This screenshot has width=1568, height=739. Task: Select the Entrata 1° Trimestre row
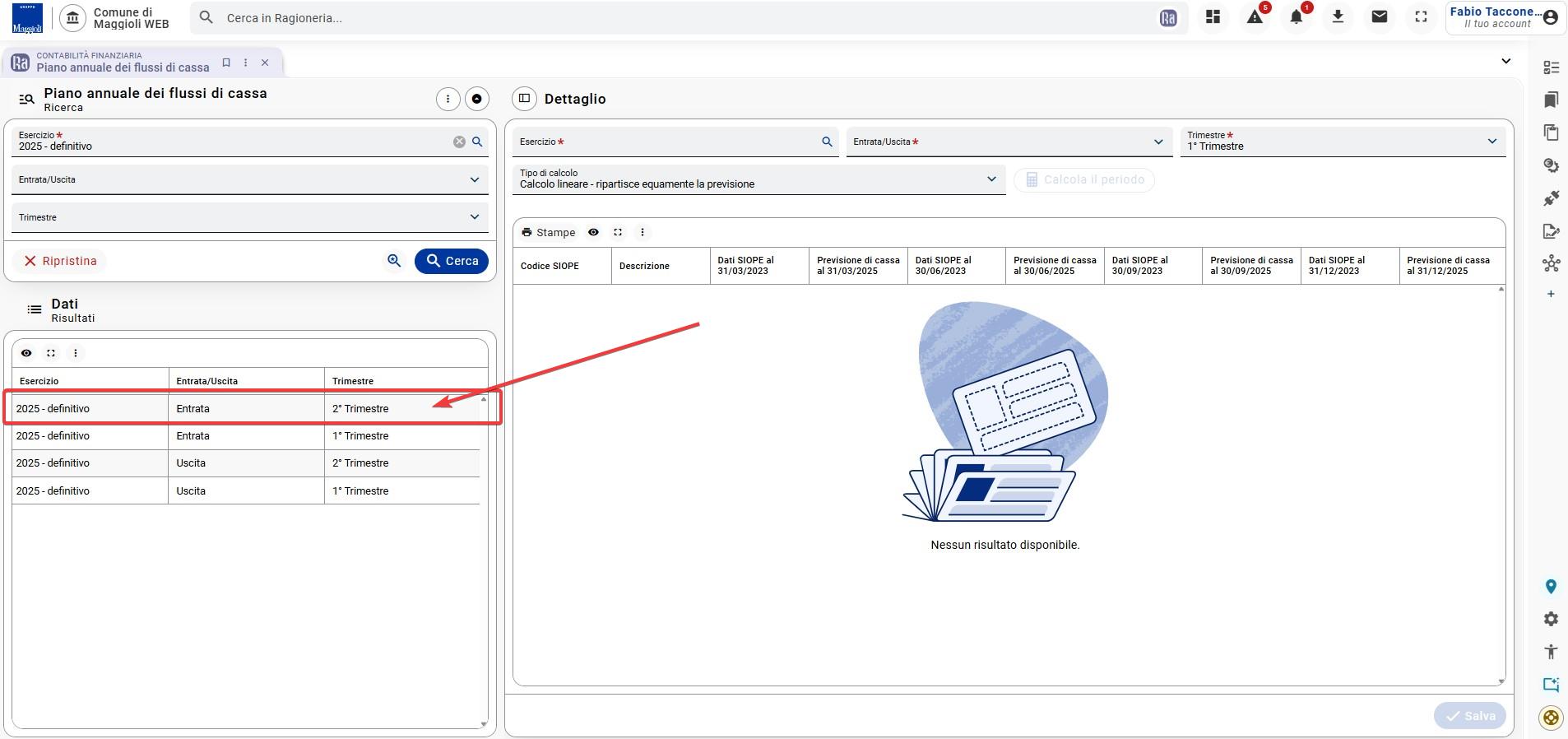(247, 436)
